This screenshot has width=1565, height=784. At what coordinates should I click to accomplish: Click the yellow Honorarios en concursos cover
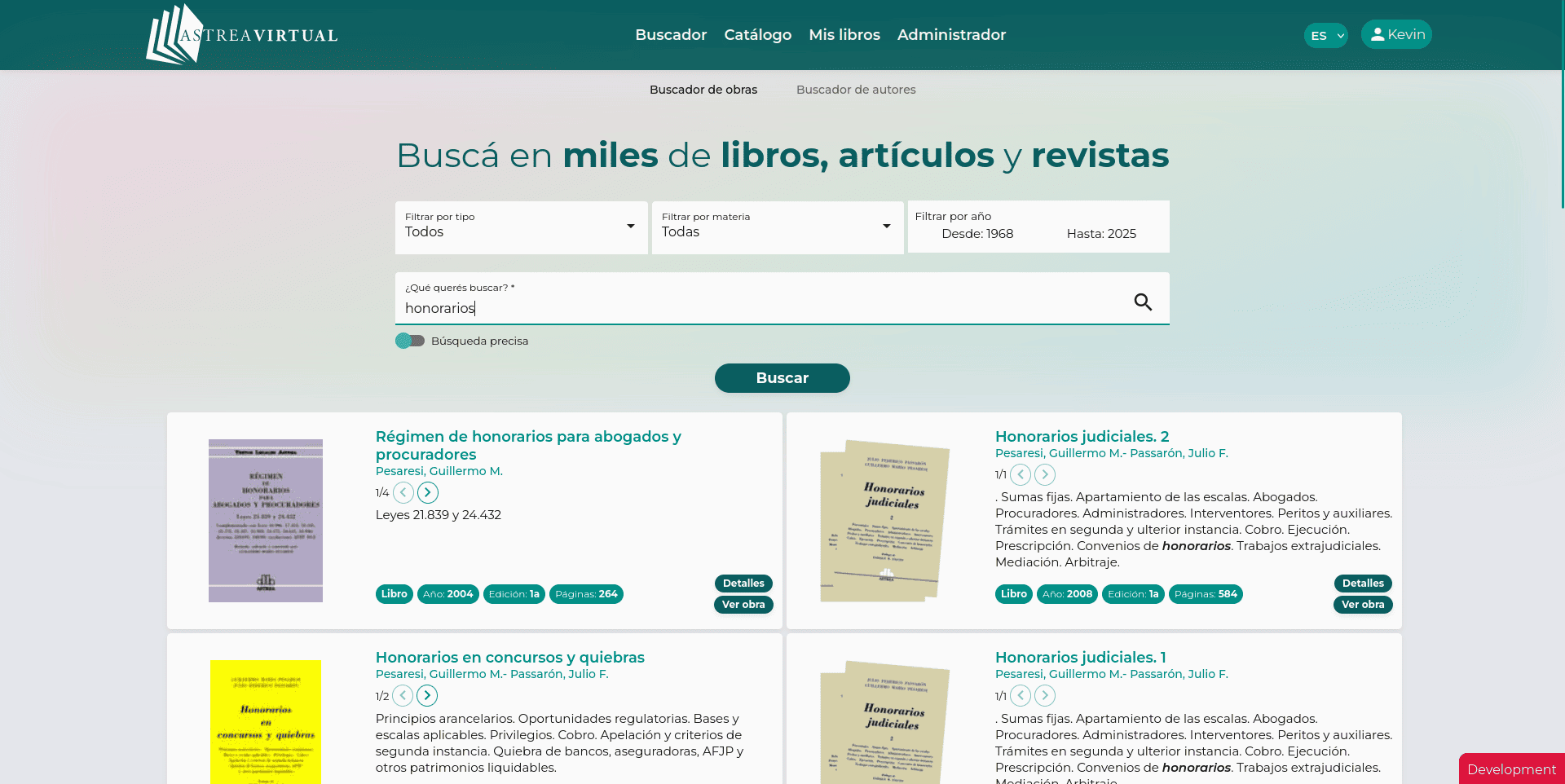pos(266,722)
